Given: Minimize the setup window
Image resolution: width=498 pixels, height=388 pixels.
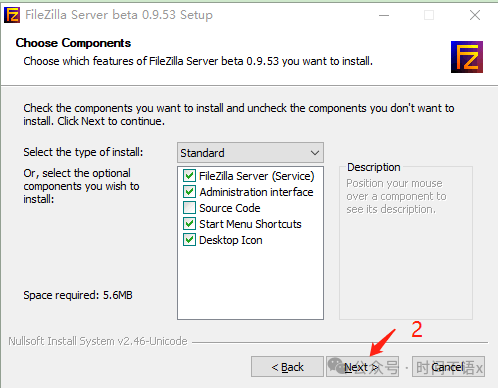Looking at the screenshot, I should click(384, 15).
